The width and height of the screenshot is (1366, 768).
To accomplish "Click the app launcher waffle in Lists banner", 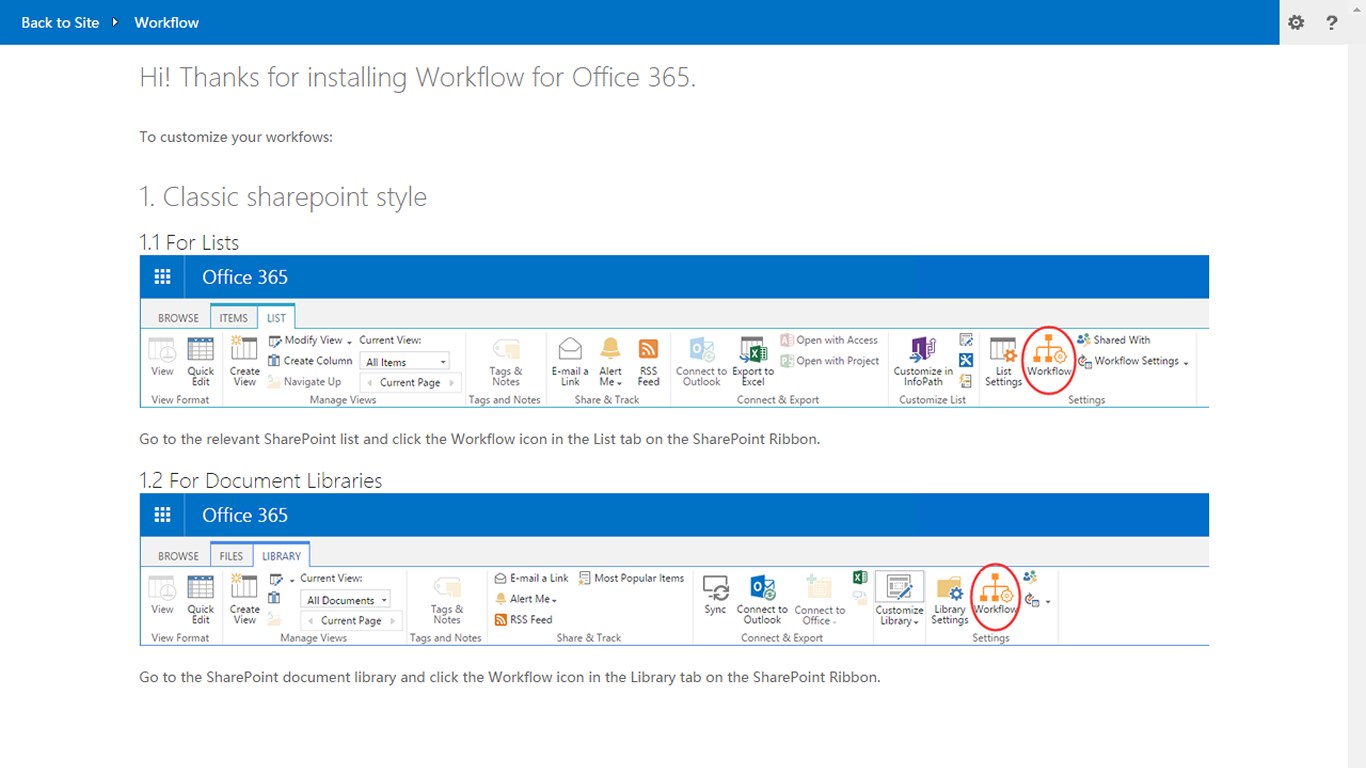I will point(162,277).
